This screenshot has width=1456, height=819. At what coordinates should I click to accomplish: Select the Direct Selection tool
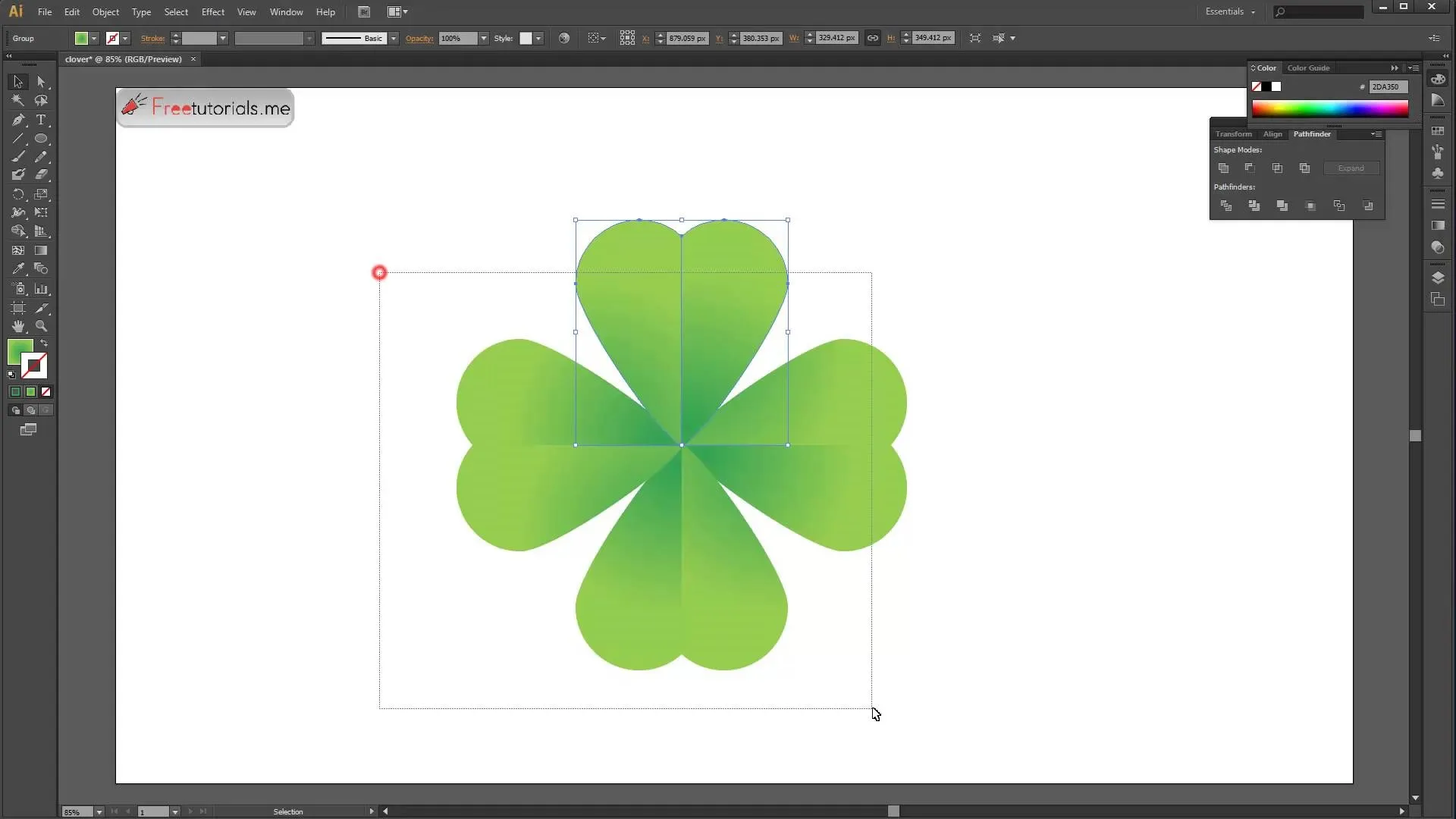coord(41,82)
